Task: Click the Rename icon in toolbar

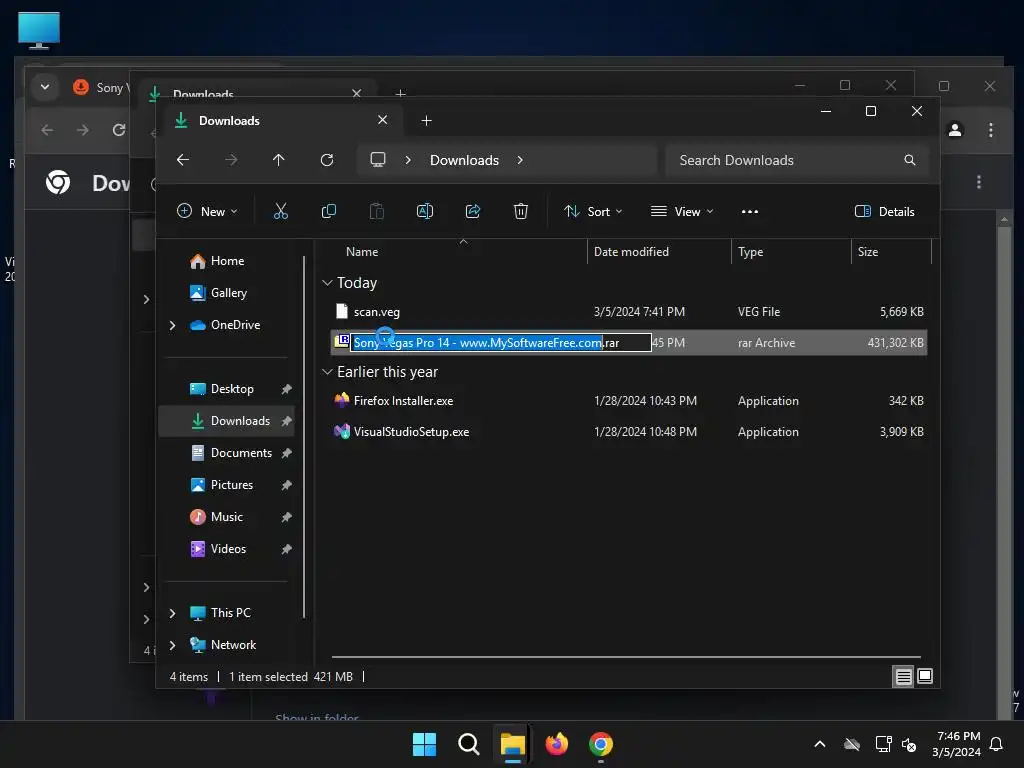Action: coord(424,211)
